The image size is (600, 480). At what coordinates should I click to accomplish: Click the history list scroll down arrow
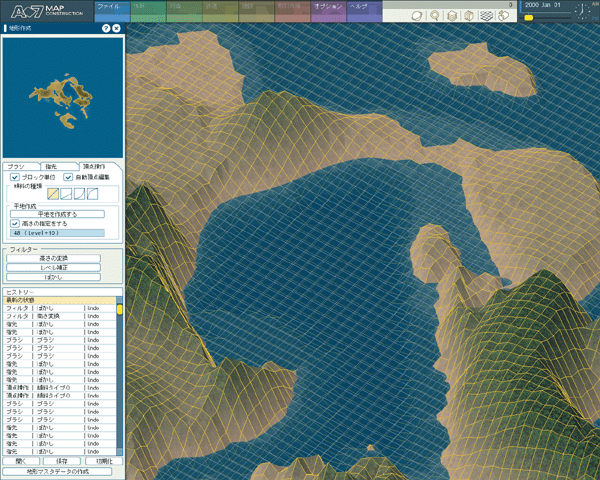pos(119,452)
